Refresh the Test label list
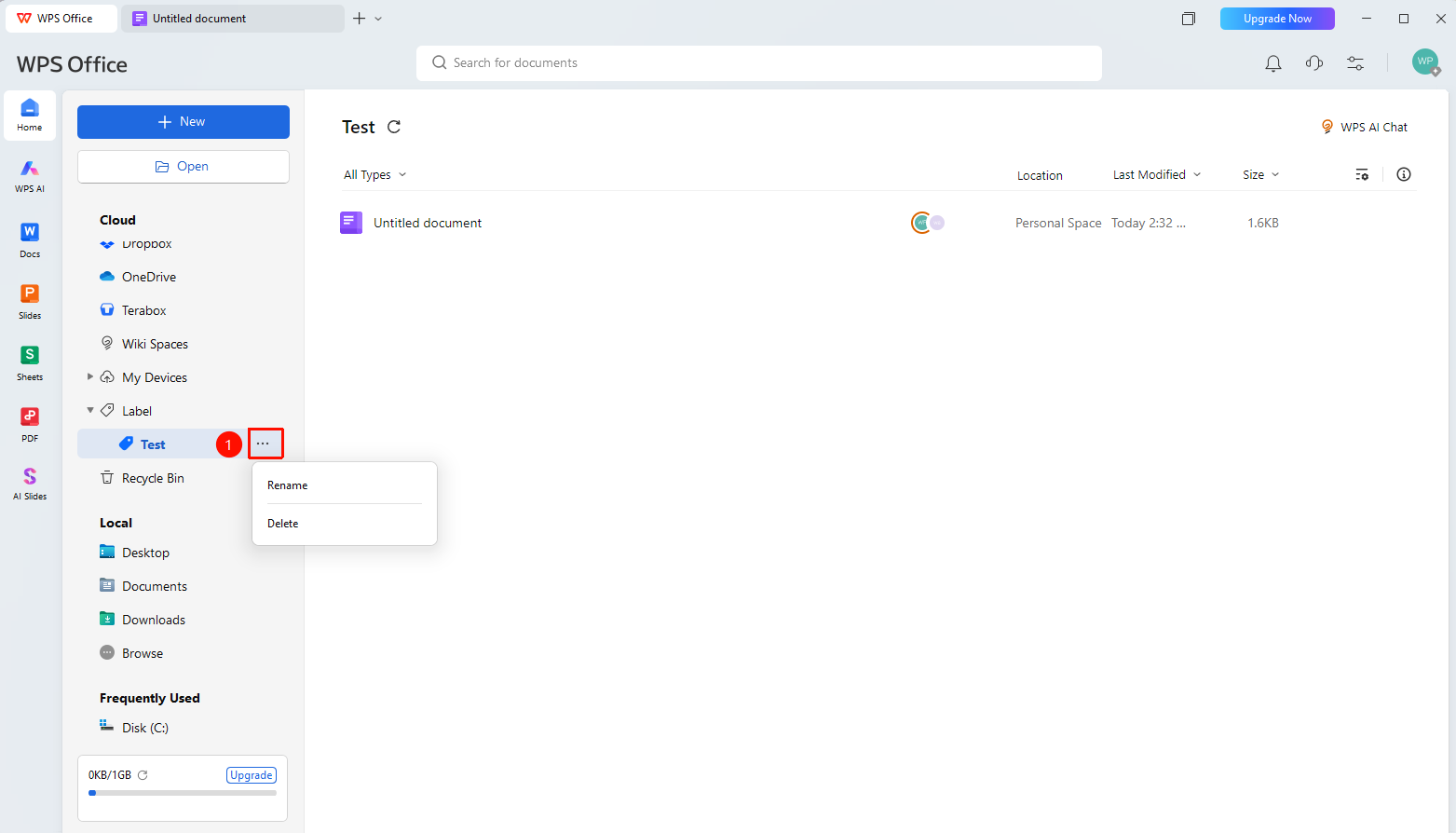 [x=394, y=127]
